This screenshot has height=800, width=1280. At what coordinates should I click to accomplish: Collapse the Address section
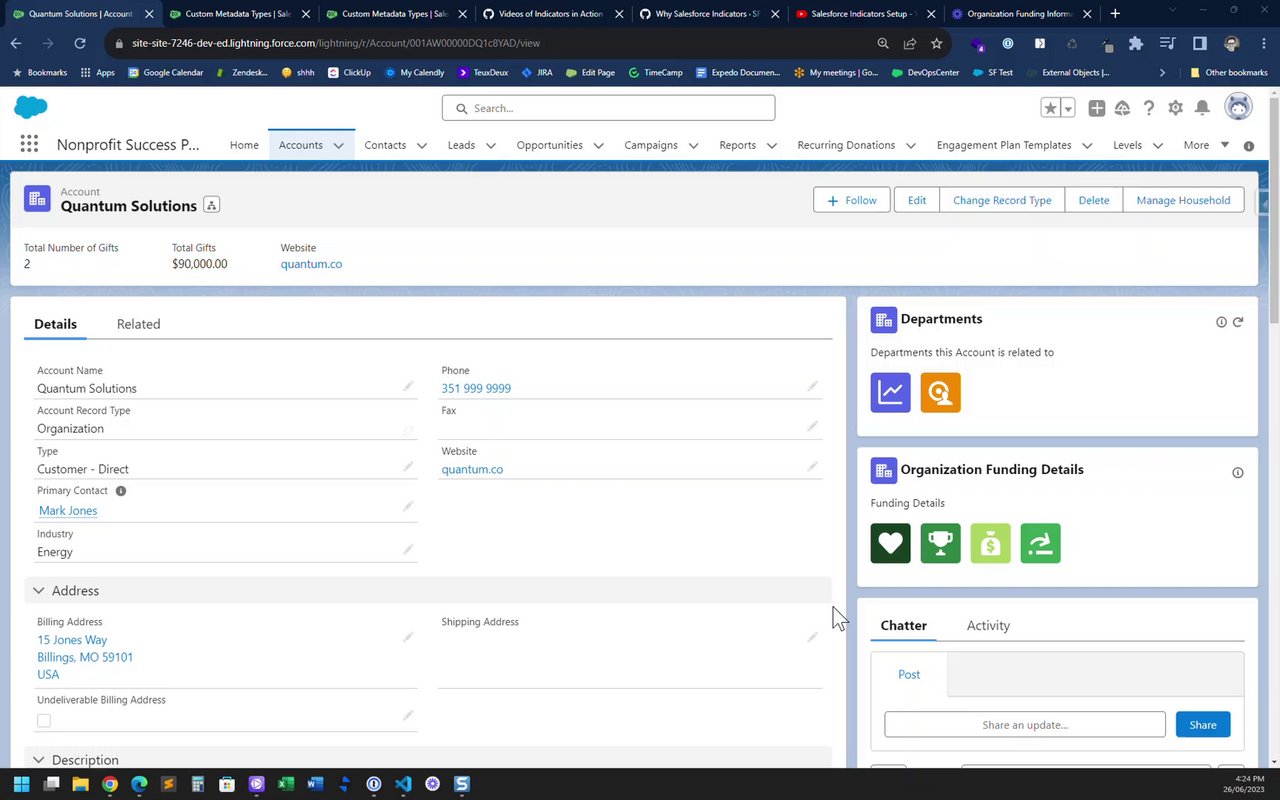(x=38, y=591)
